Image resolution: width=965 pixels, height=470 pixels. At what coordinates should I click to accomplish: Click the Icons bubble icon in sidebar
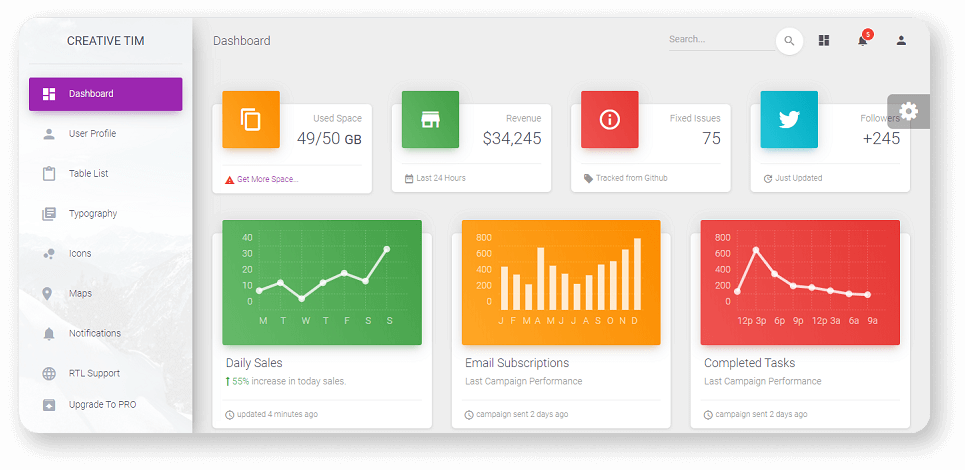(49, 253)
